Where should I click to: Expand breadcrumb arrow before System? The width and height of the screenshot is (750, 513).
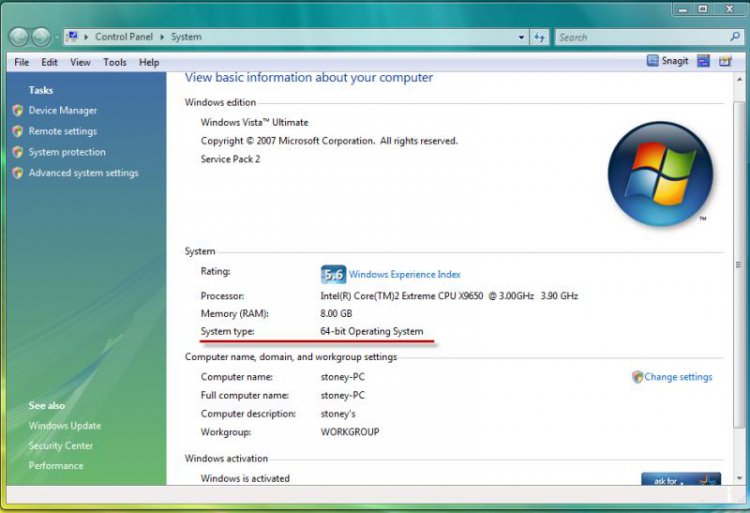click(x=162, y=37)
